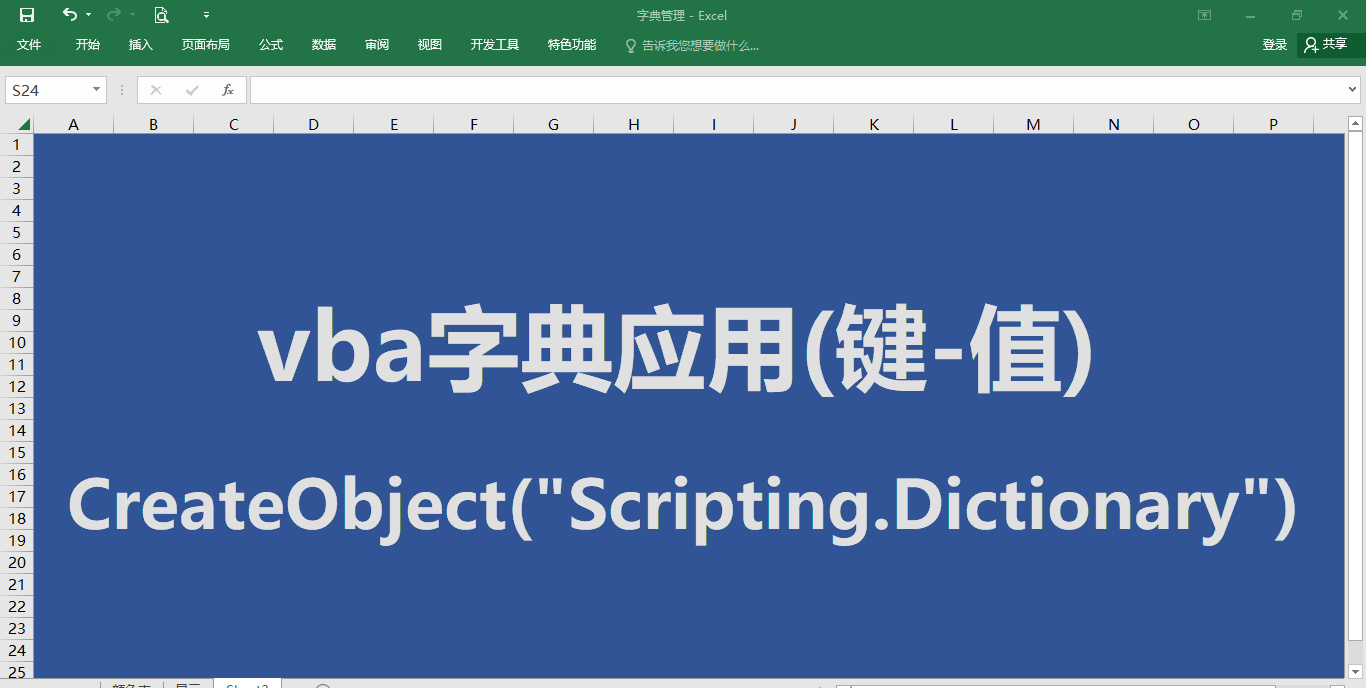
Task: Open the 页面布局 ribbon tab
Action: pyautogui.click(x=205, y=45)
